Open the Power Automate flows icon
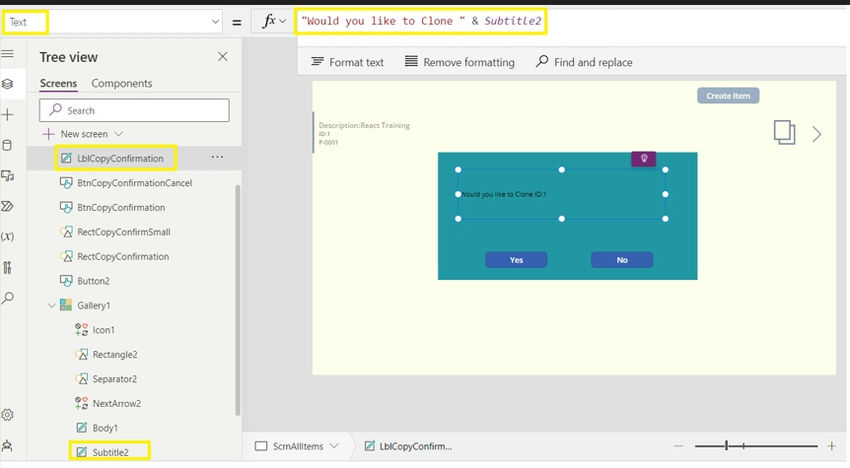850x468 pixels. 8,206
